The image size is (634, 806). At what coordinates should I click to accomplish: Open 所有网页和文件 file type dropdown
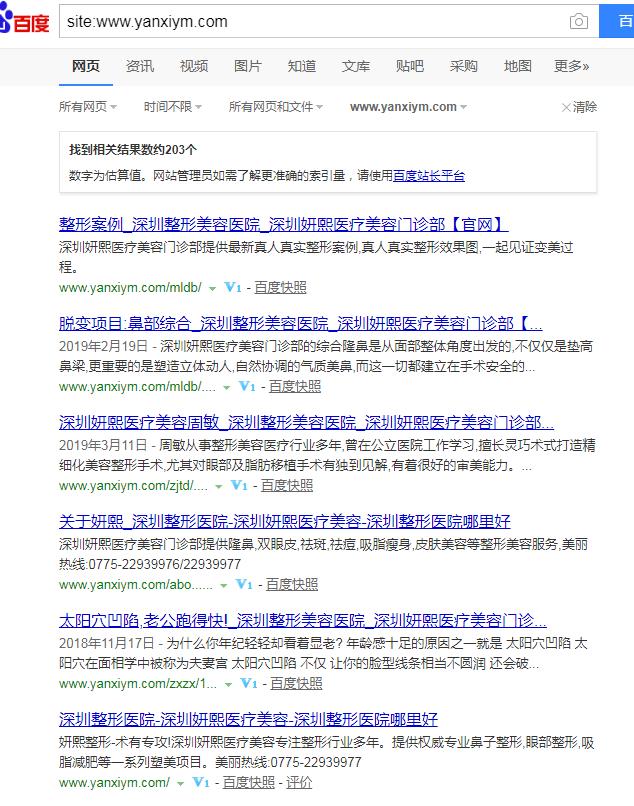pyautogui.click(x=276, y=106)
